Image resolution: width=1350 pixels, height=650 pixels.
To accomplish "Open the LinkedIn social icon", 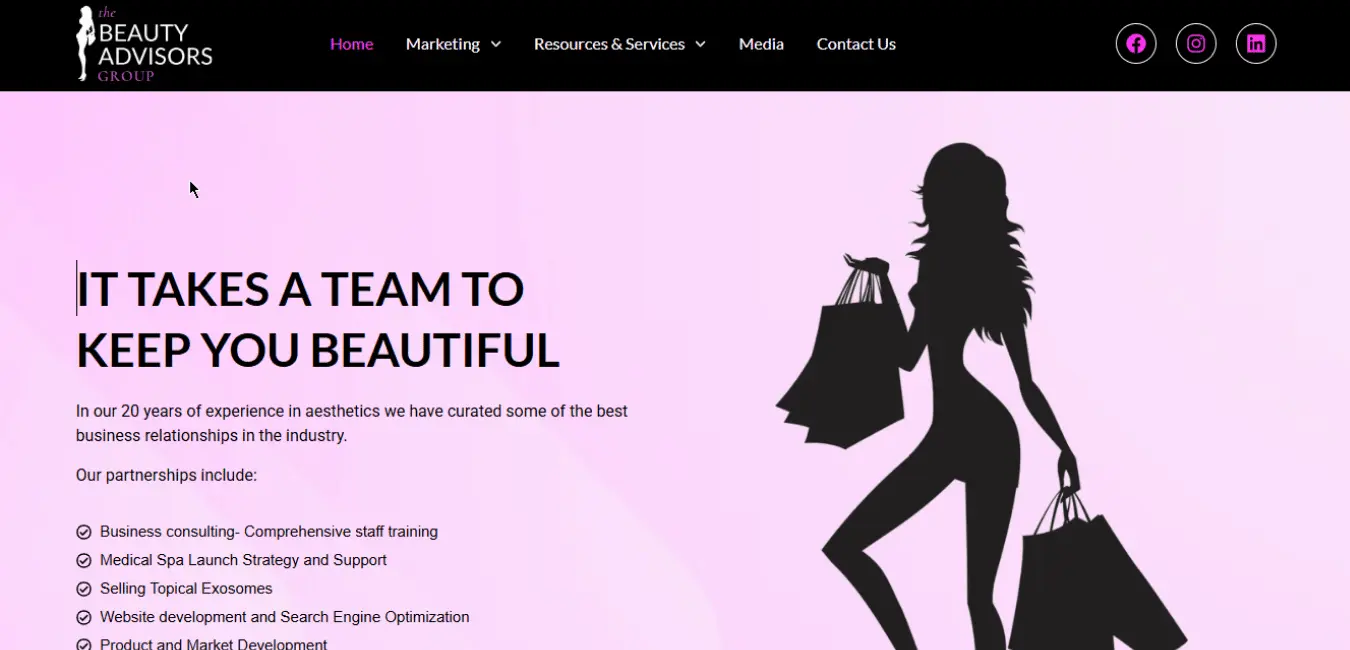I will (x=1255, y=44).
